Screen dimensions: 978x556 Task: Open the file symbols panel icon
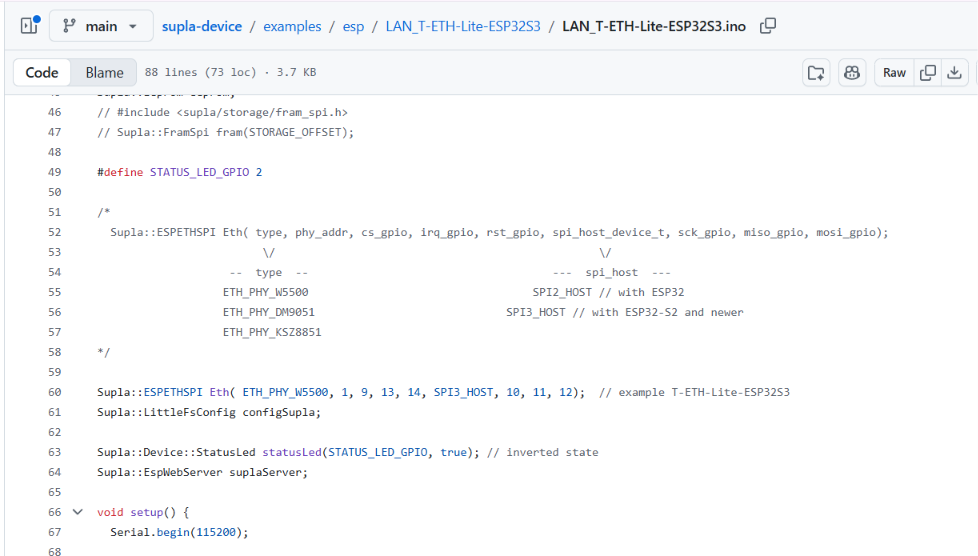click(816, 73)
